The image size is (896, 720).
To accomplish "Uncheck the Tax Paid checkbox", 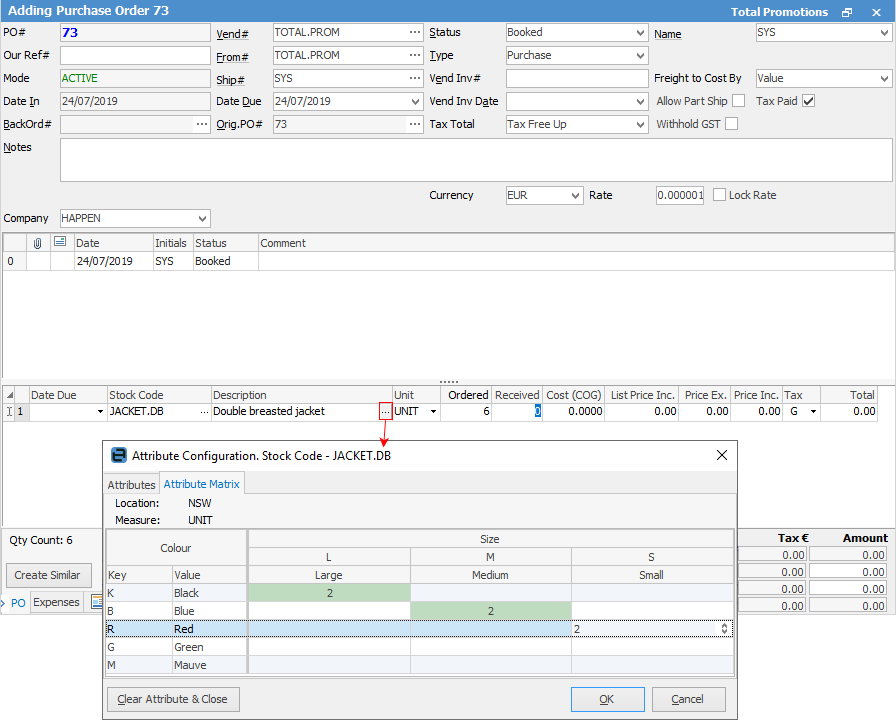I will [x=809, y=101].
